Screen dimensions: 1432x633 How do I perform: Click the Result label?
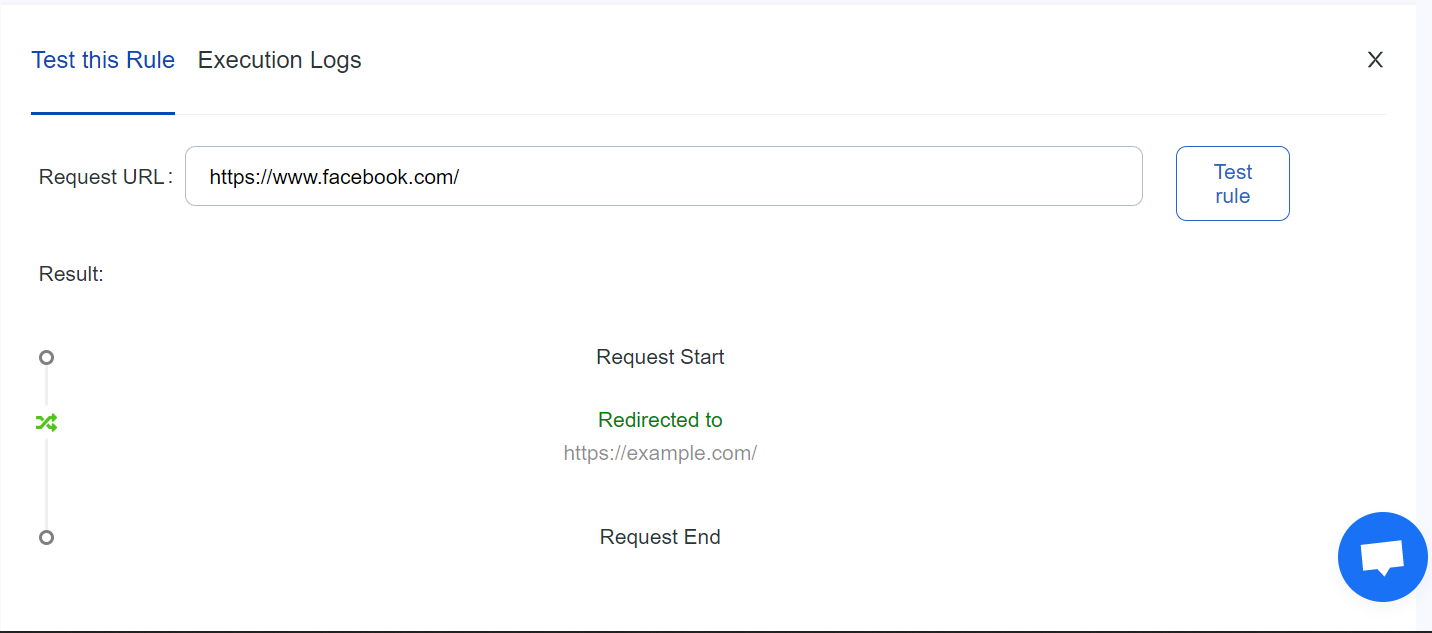(71, 273)
